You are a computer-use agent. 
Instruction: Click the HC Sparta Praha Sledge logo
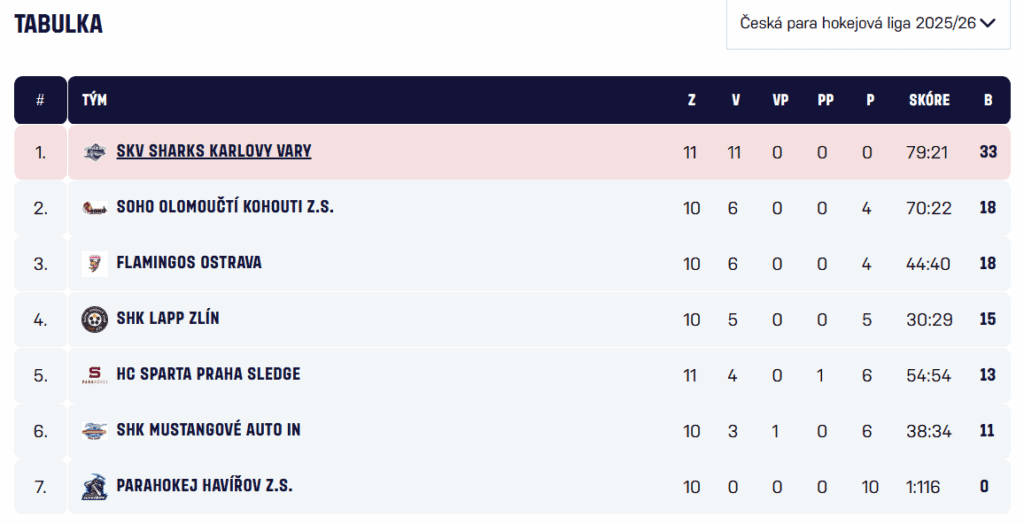(94, 375)
